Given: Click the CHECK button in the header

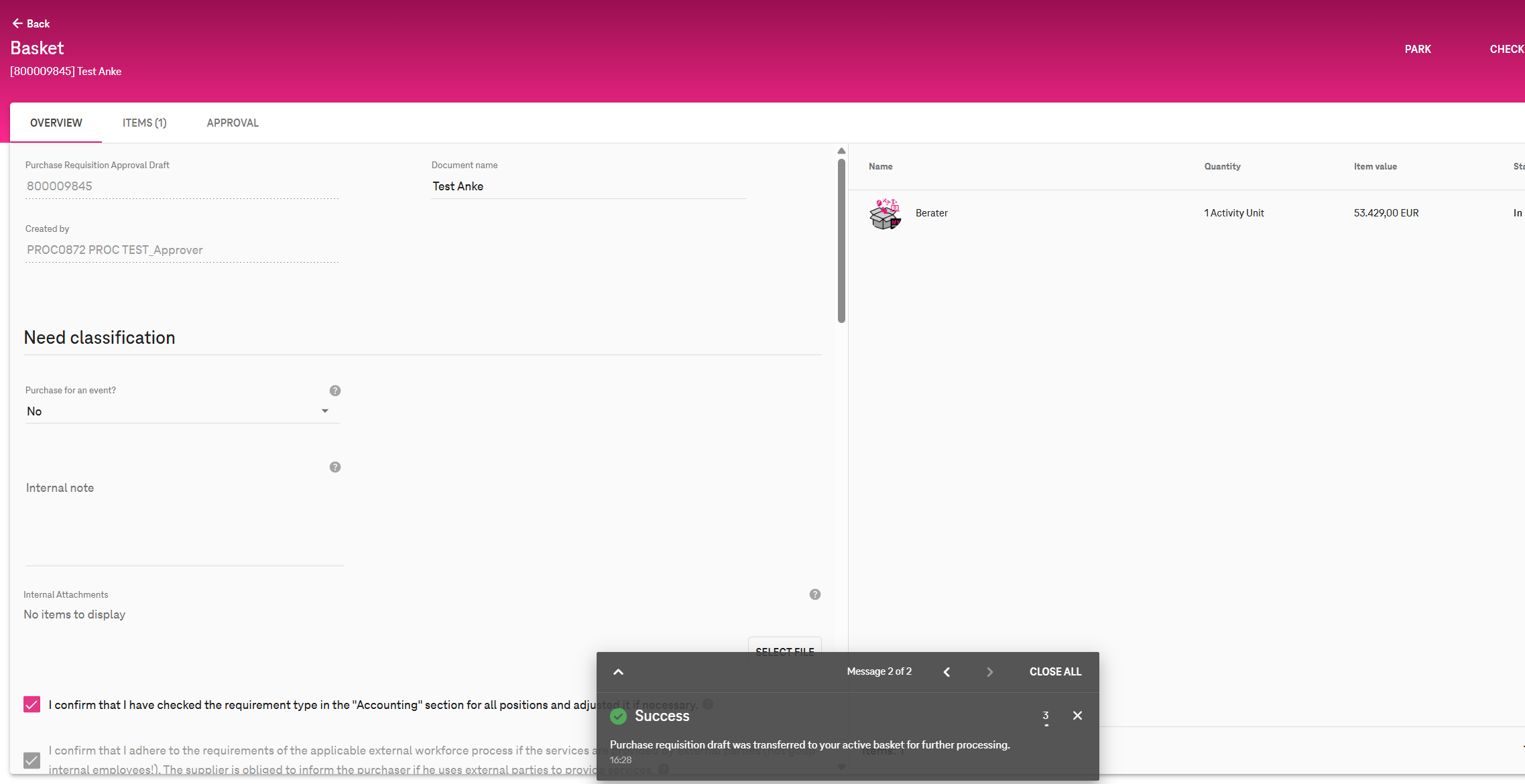Looking at the screenshot, I should [1507, 49].
